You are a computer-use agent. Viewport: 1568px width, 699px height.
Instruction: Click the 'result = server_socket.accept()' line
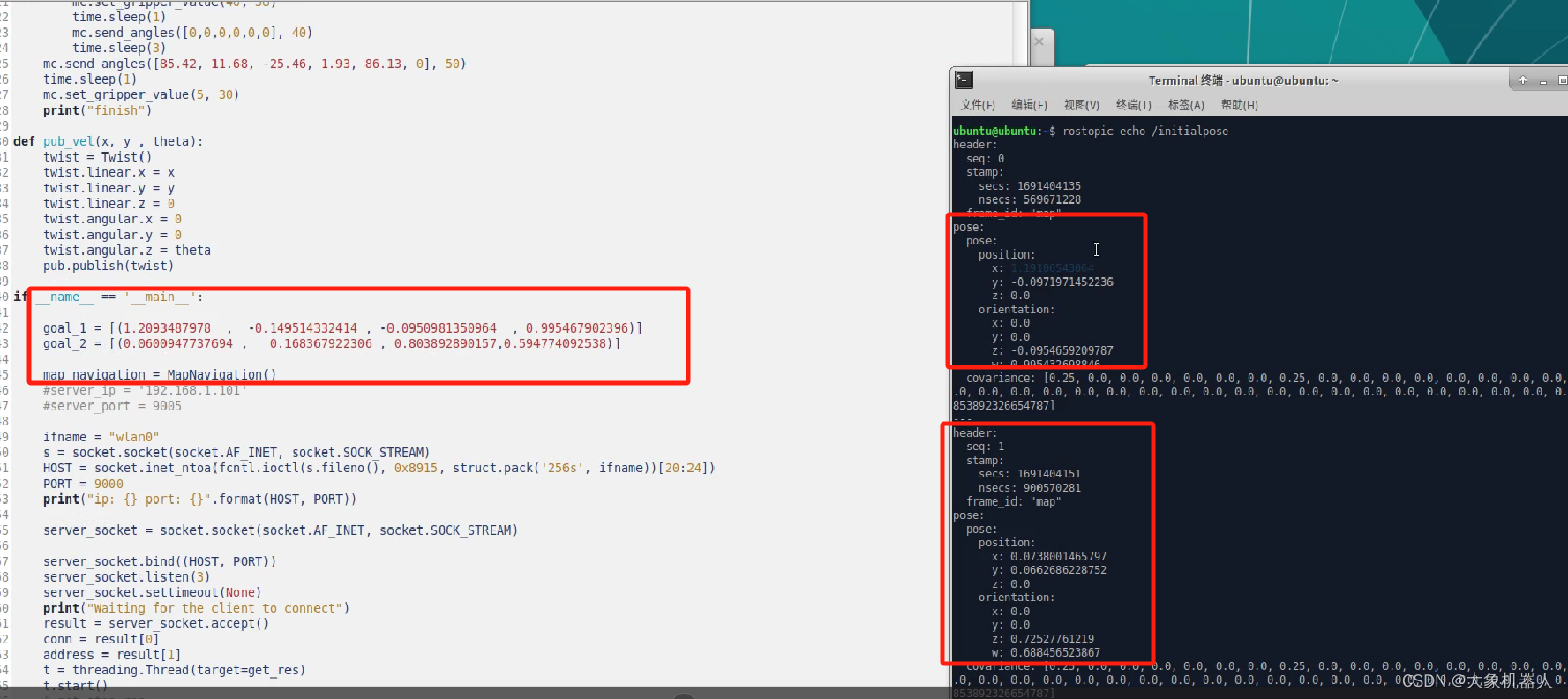point(156,623)
